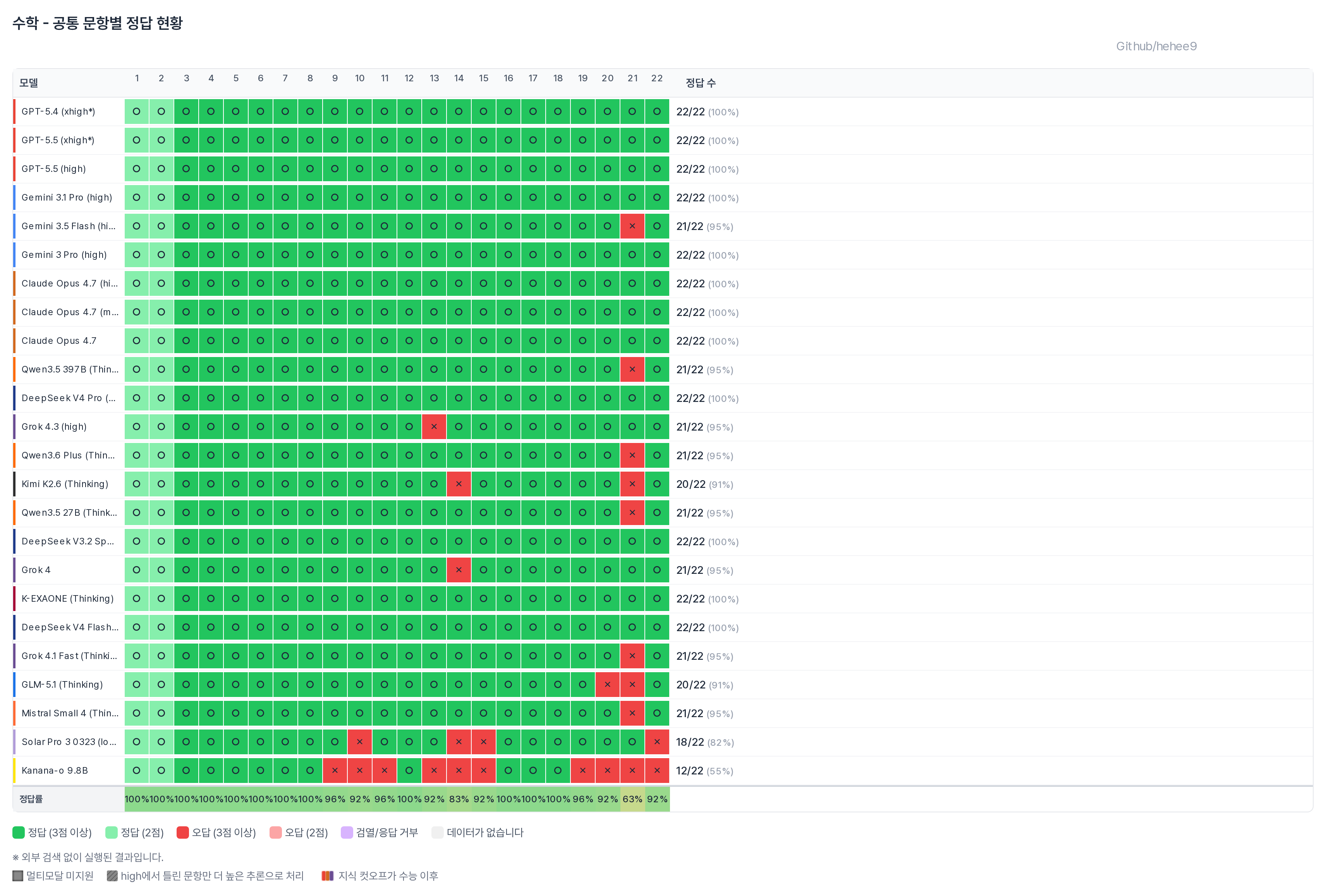Click the title '수학 - 공통 문항별 정답 현황'

[98, 23]
